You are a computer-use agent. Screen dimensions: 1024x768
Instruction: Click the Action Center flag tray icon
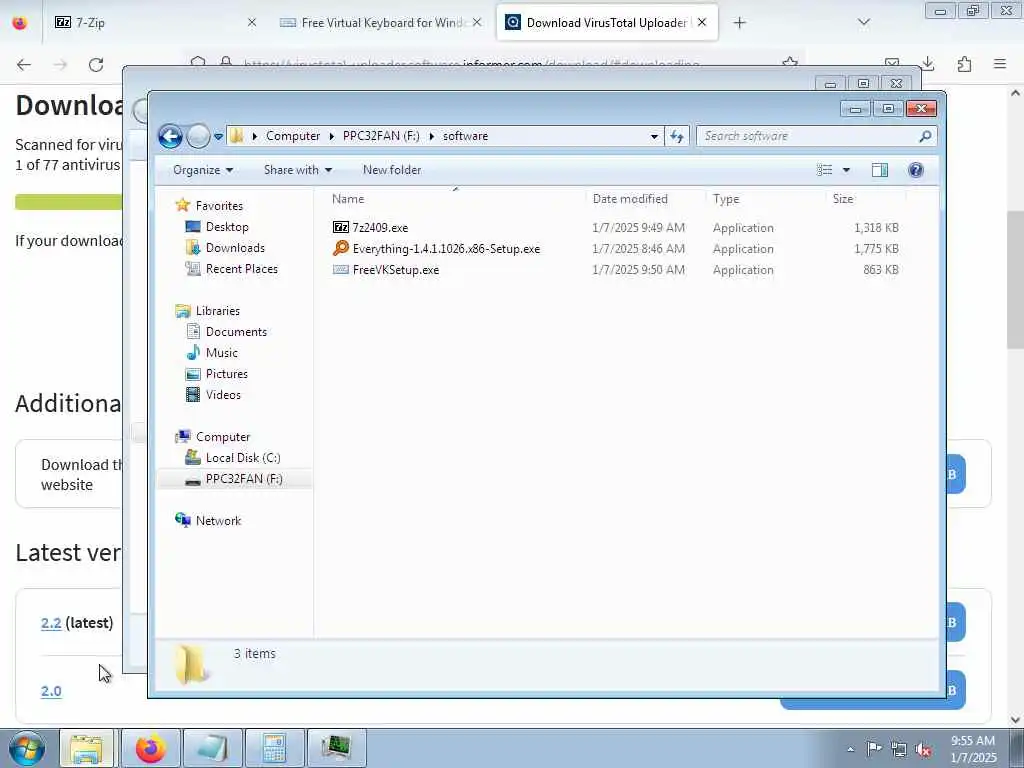874,749
